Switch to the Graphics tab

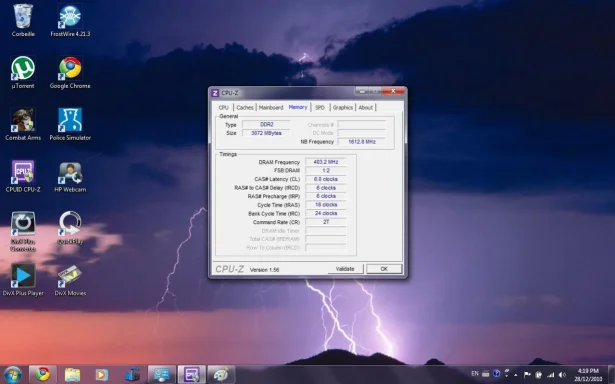tap(343, 107)
